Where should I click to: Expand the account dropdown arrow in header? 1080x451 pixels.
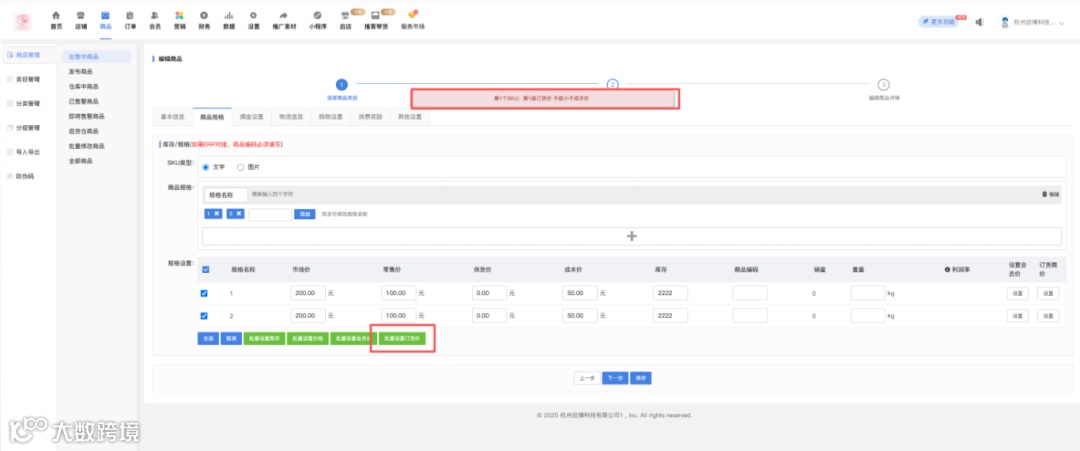(1061, 23)
